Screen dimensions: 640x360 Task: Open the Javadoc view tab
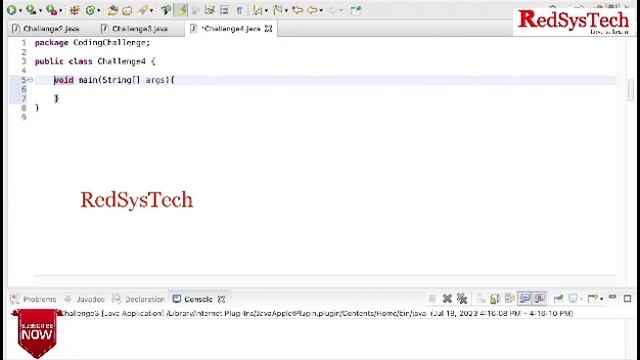(x=85, y=299)
